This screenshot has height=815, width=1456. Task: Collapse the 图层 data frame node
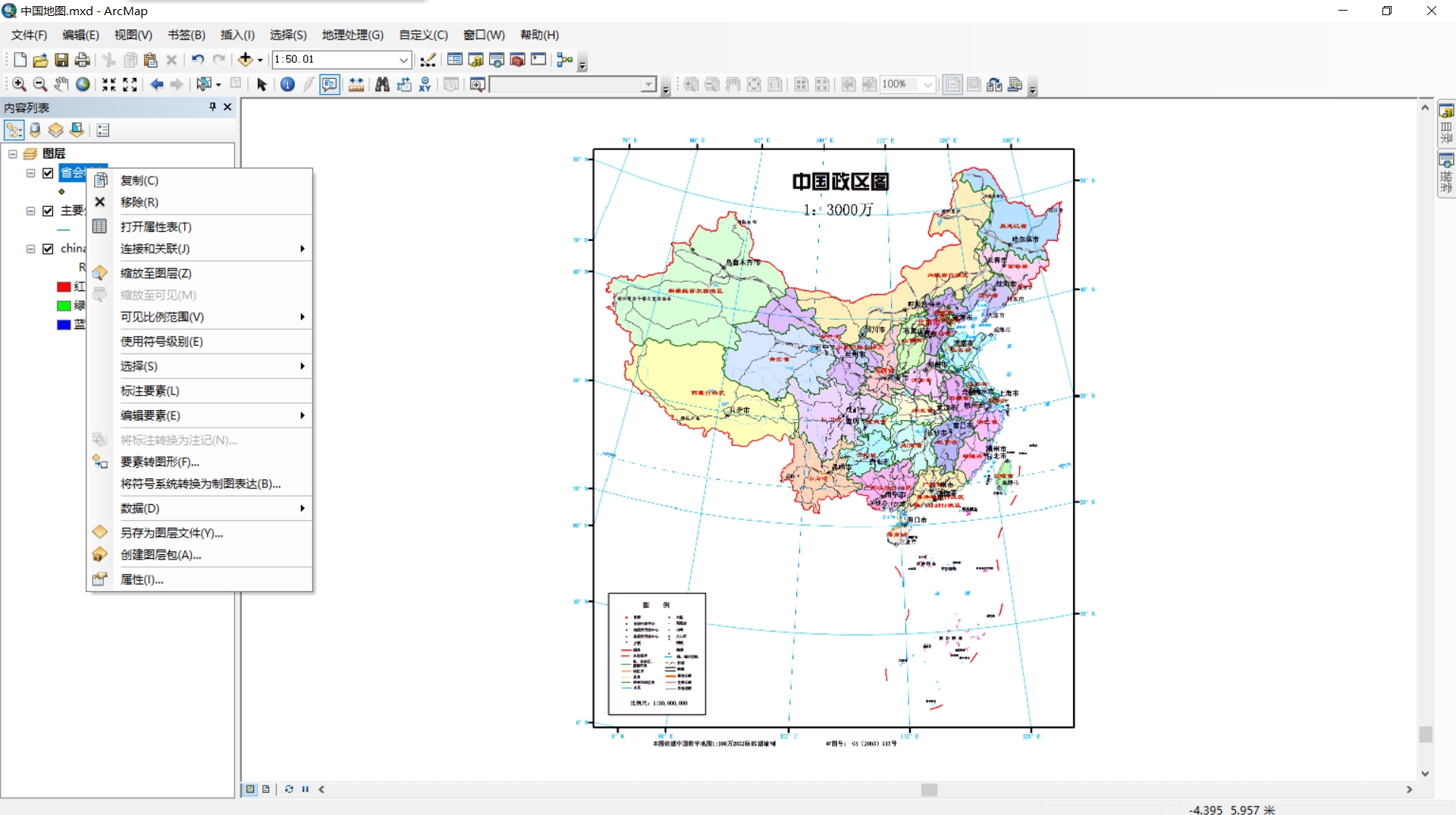pos(13,154)
